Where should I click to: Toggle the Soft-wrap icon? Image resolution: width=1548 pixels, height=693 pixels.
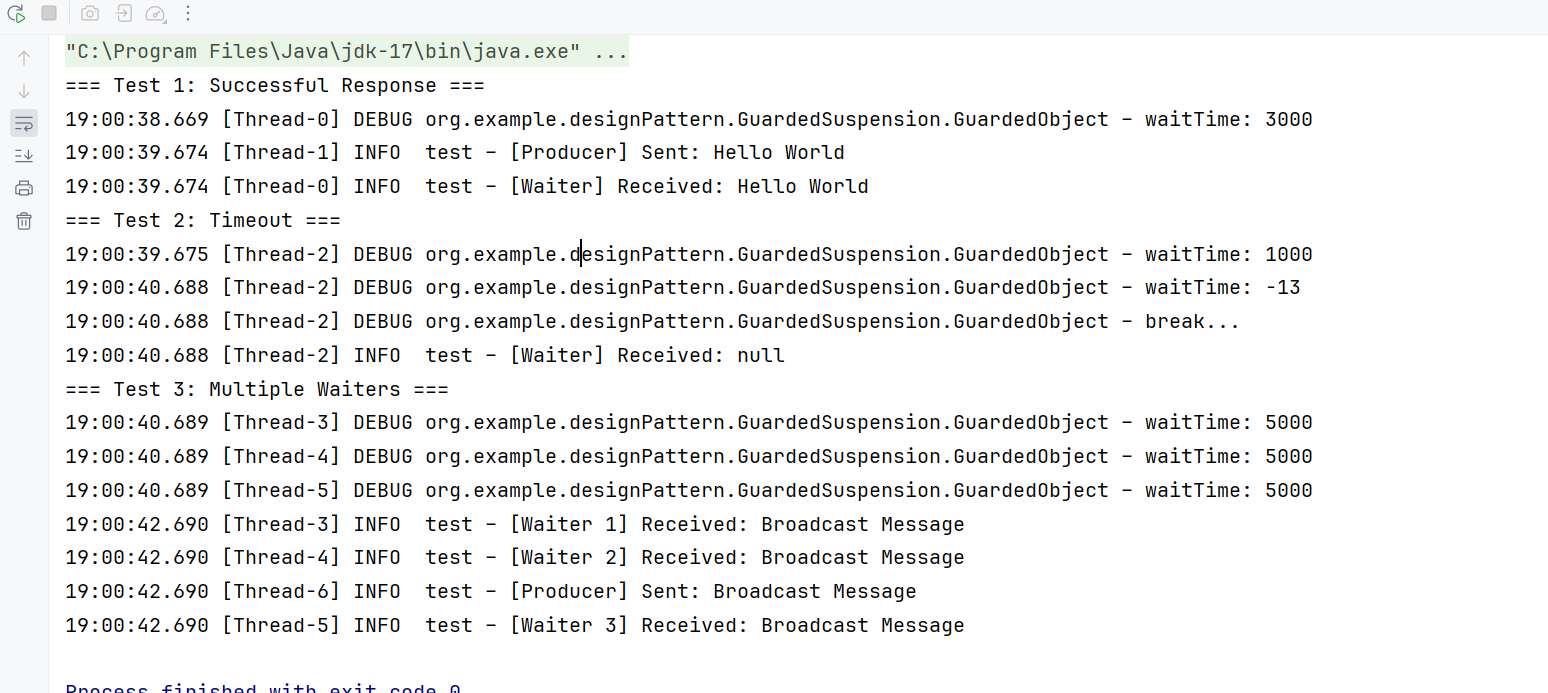tap(24, 124)
